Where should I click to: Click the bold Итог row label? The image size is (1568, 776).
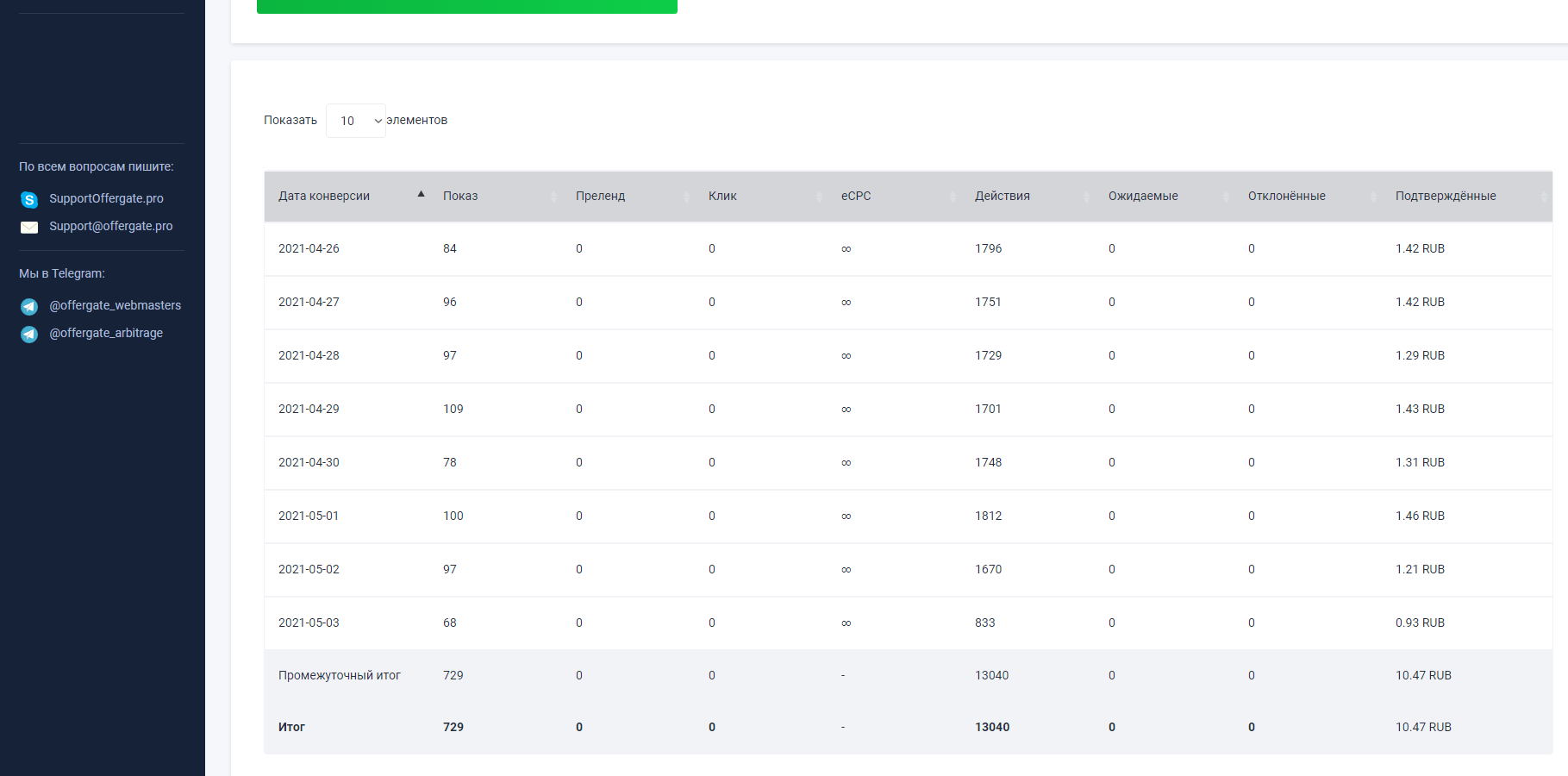click(x=291, y=727)
